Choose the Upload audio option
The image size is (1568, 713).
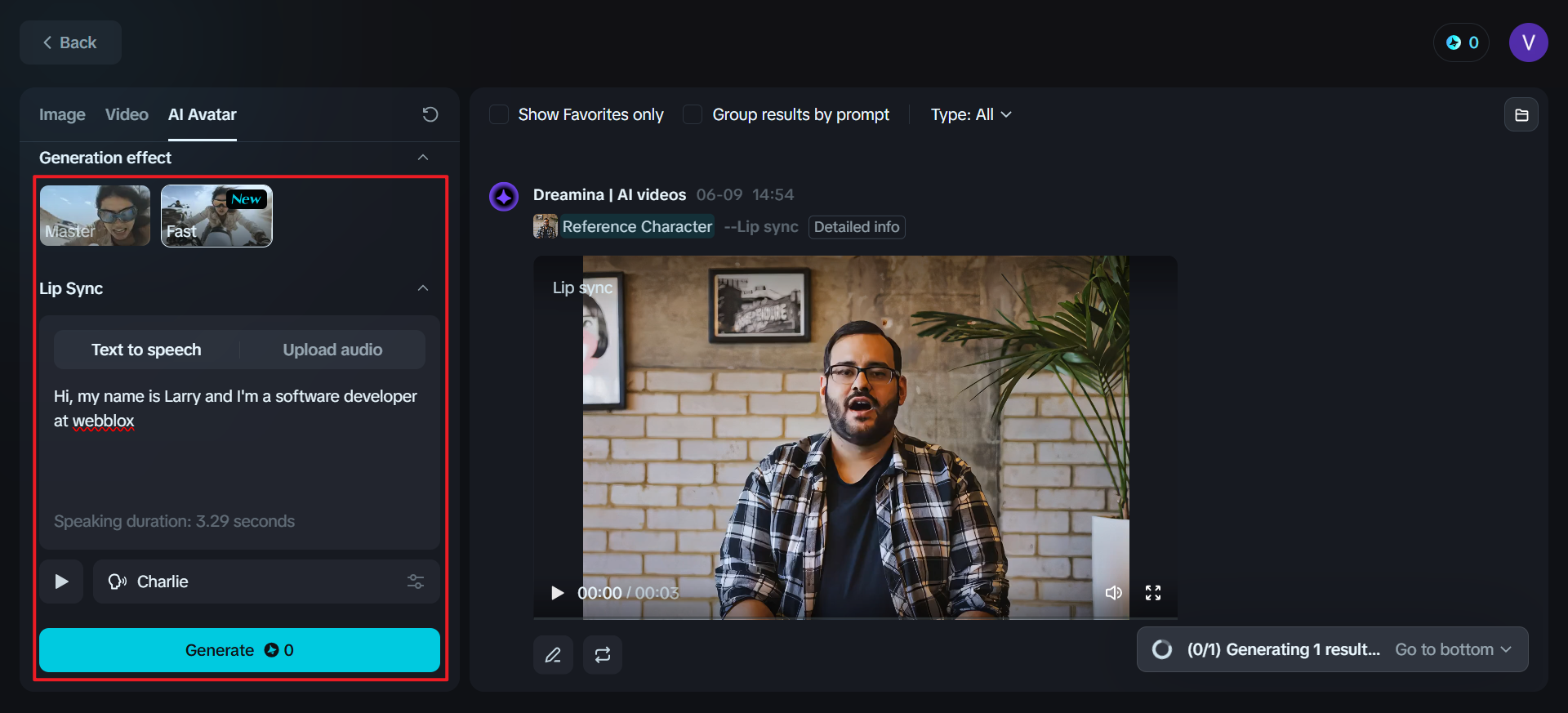tap(332, 350)
